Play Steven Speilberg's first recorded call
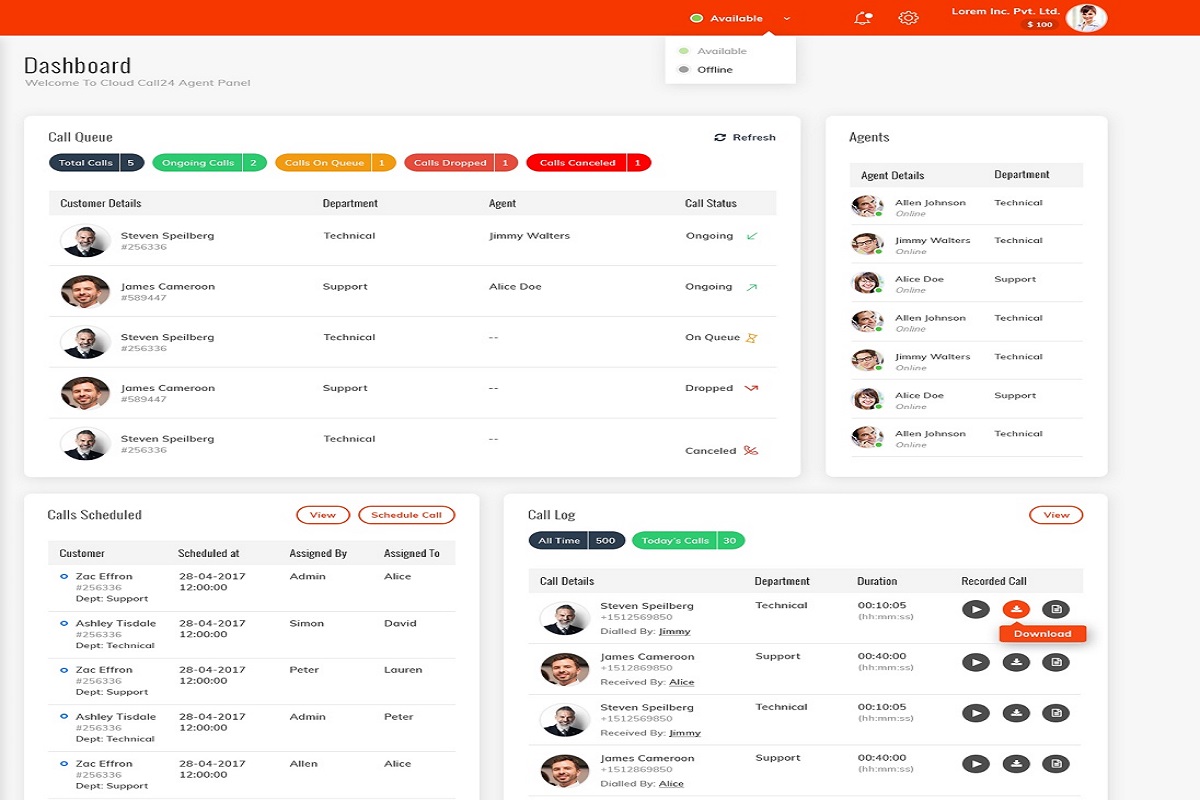This screenshot has height=800, width=1200. click(975, 610)
